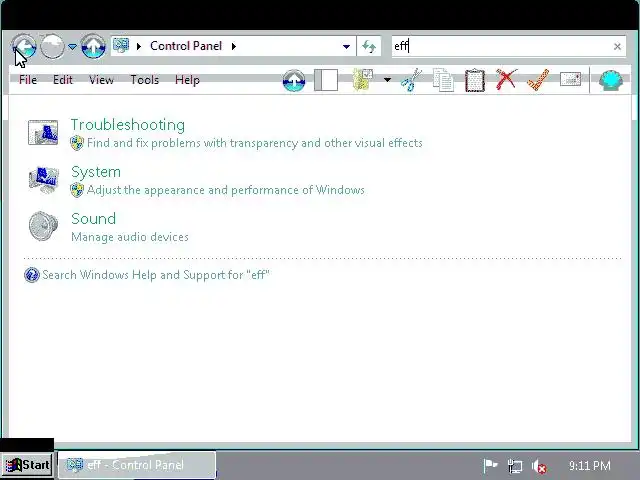Open the Sound speaker icon
Screen dimensions: 640x480
(x=43, y=226)
